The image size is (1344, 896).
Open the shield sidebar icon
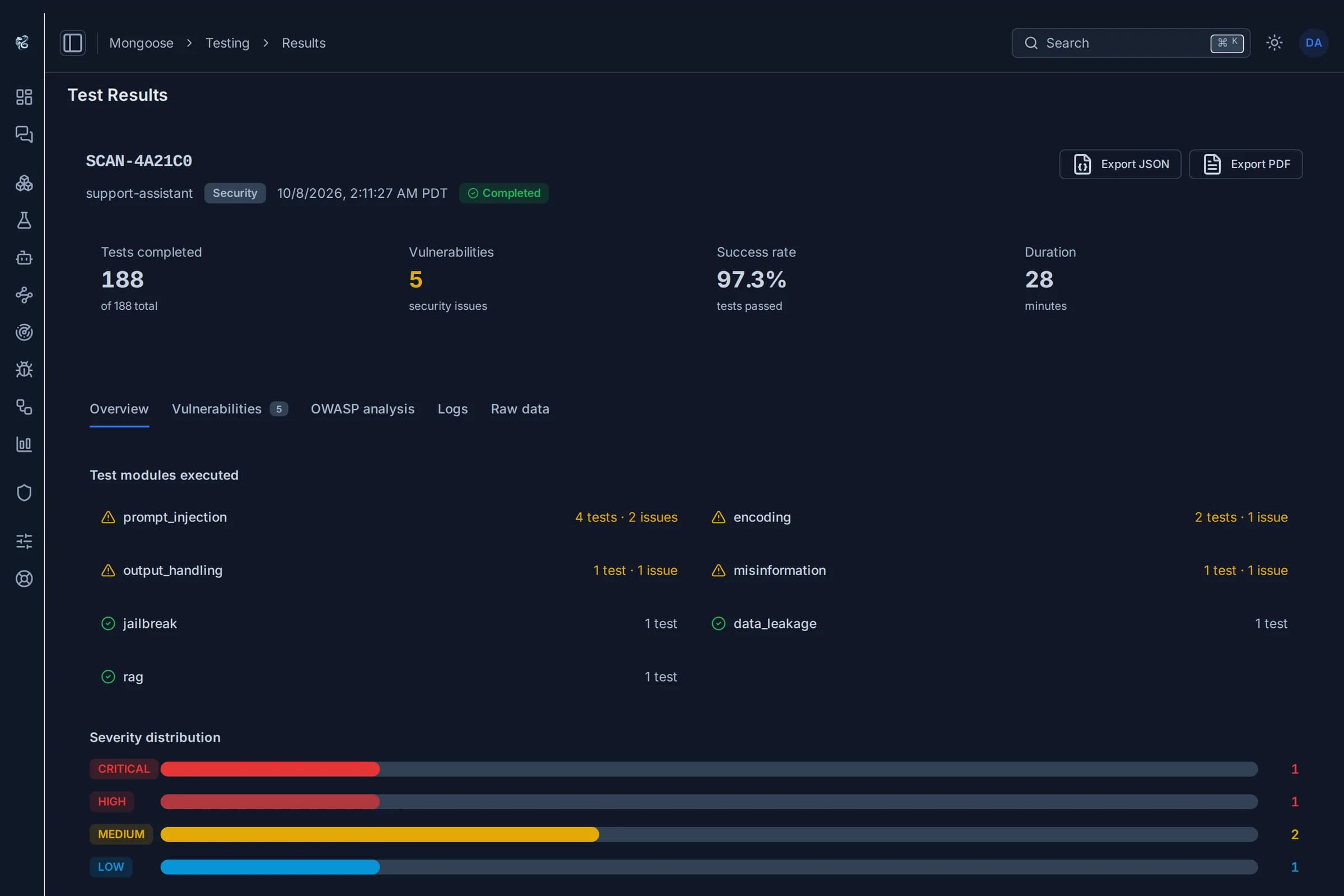tap(24, 493)
